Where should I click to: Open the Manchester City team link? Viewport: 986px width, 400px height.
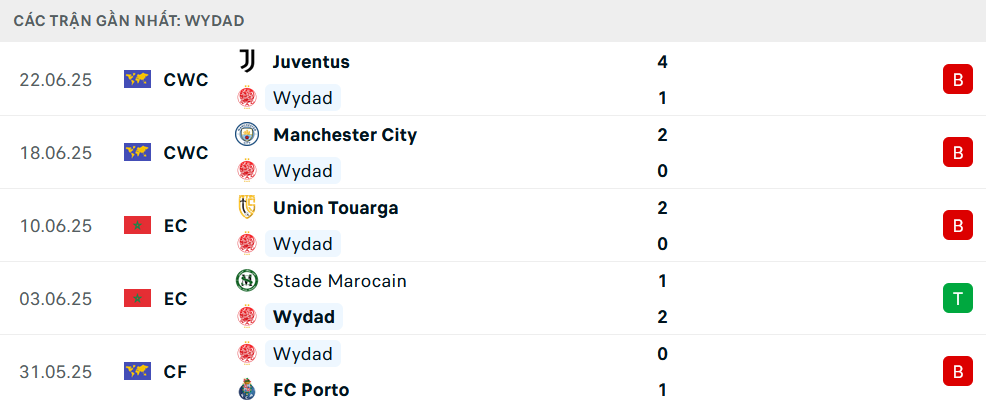click(345, 135)
